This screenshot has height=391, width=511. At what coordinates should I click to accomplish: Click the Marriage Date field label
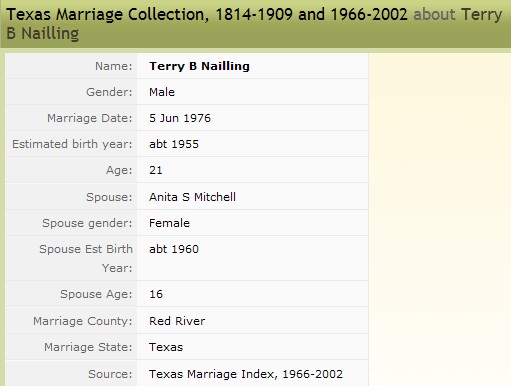[90, 118]
